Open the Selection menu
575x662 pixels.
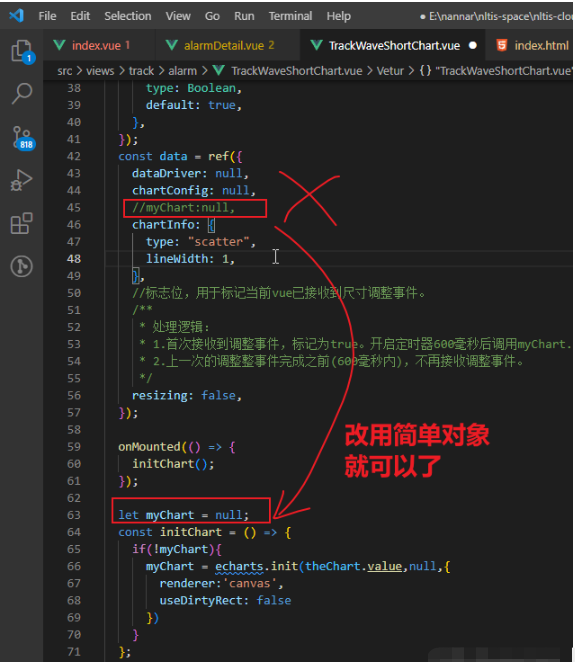(x=128, y=16)
